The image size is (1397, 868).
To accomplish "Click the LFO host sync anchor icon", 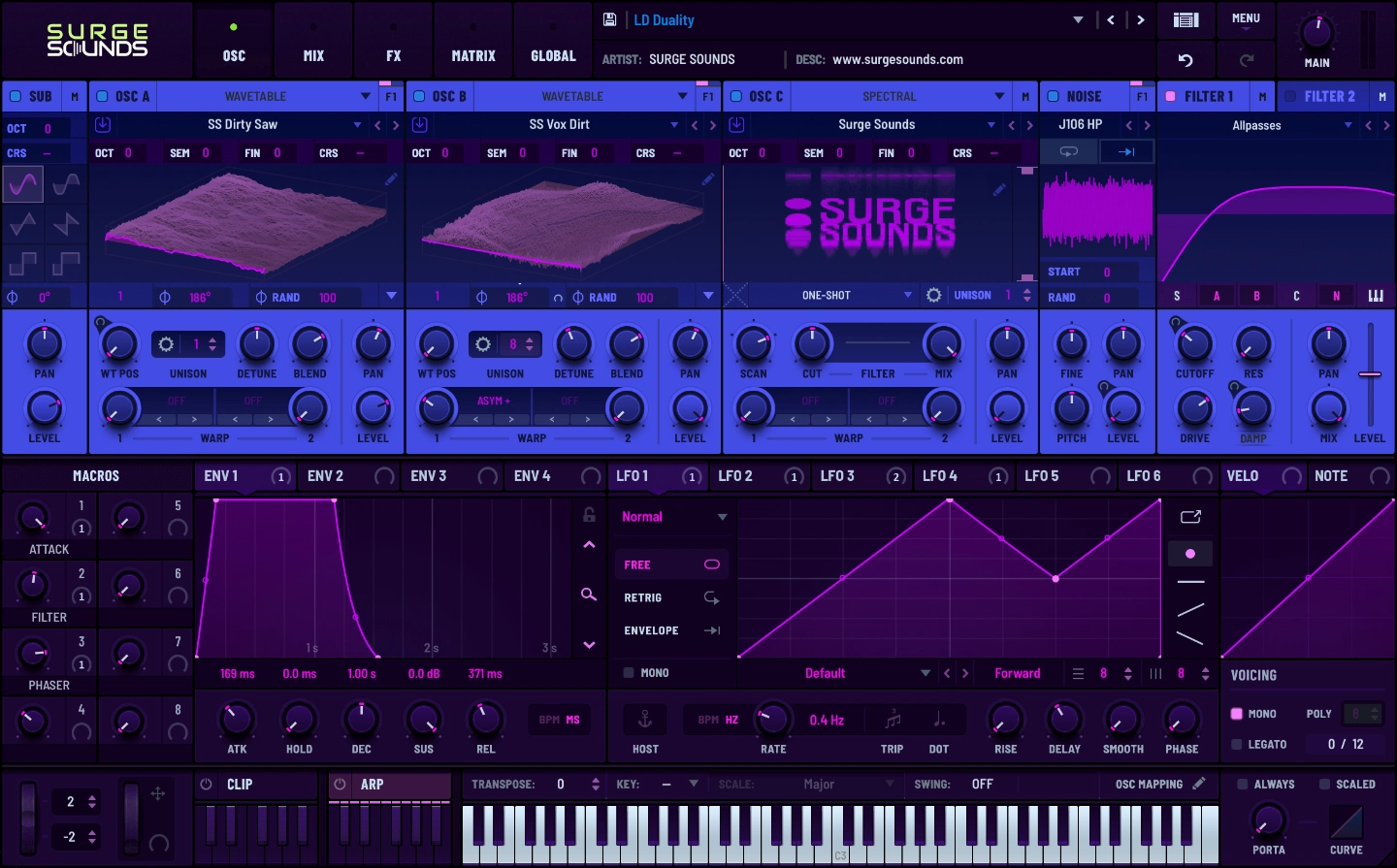I will click(644, 720).
